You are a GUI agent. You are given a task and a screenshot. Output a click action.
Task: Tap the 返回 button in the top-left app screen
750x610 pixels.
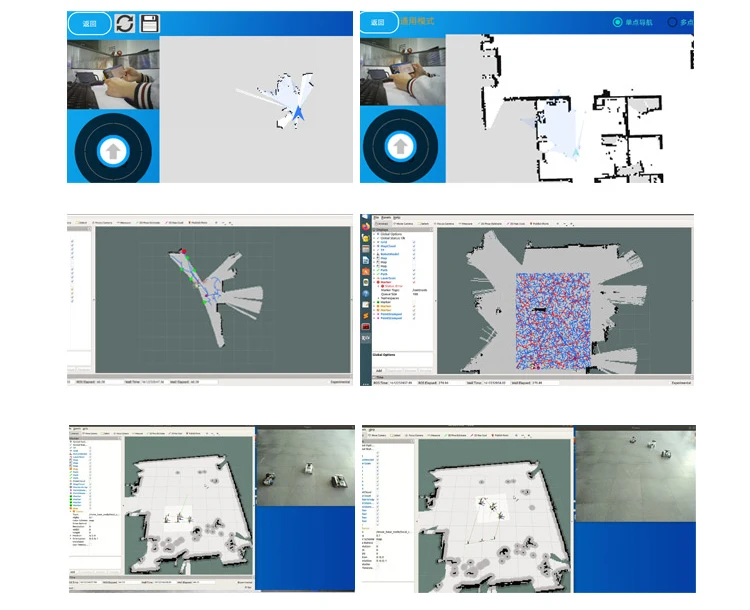(x=89, y=23)
